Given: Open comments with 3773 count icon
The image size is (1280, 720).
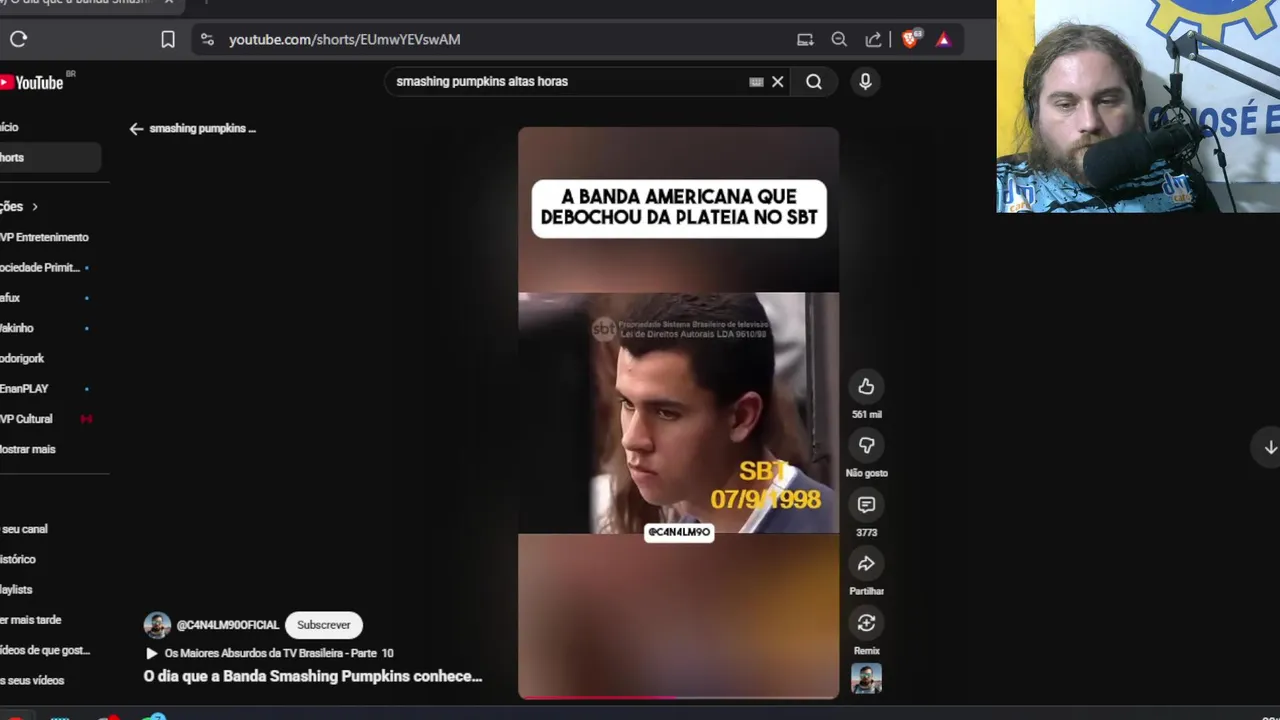Looking at the screenshot, I should tap(866, 505).
